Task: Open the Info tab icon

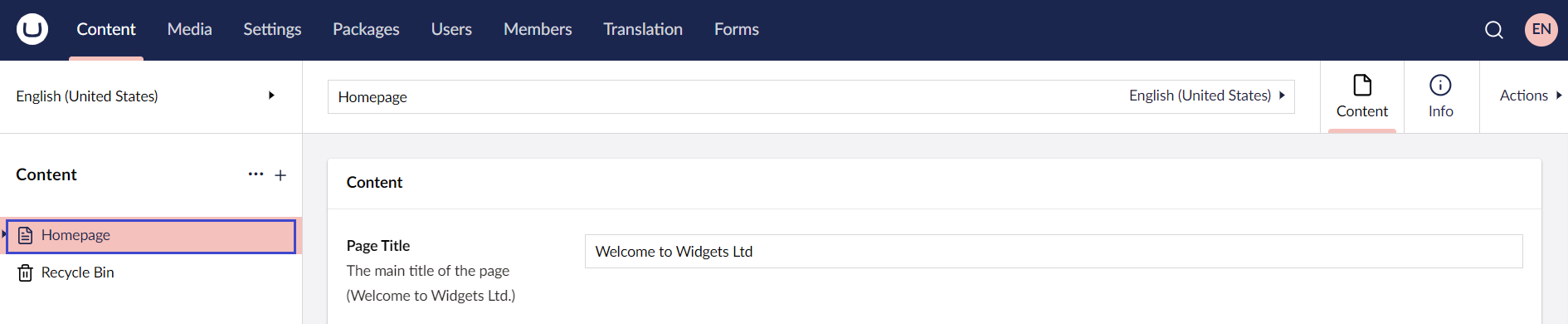Action: 1441,85
